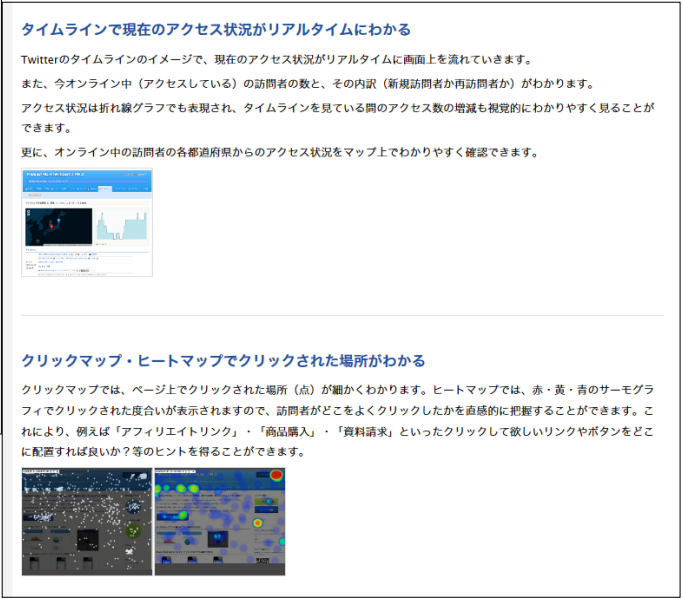
Task: Click the heading タイムラインで現在のアクセス状況がリアルタイムにわかる
Action: (216, 30)
